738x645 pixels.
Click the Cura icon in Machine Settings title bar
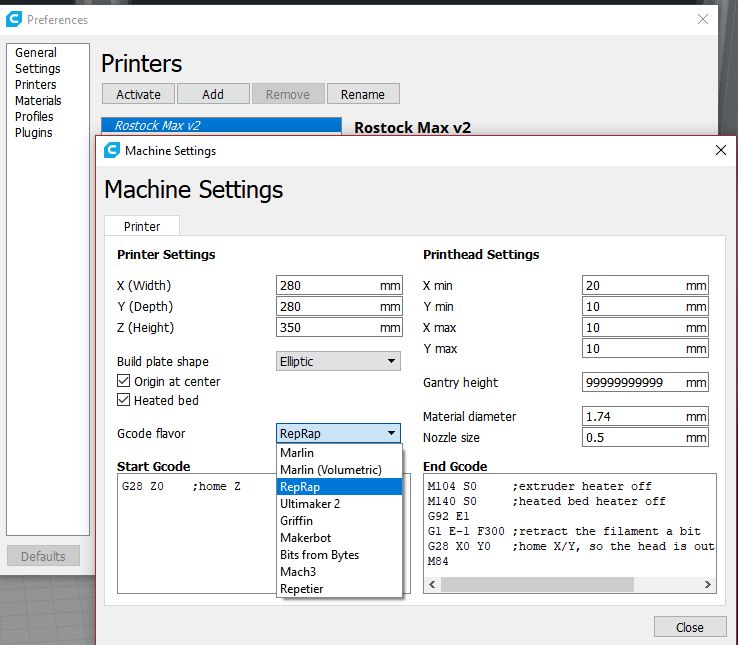point(113,151)
